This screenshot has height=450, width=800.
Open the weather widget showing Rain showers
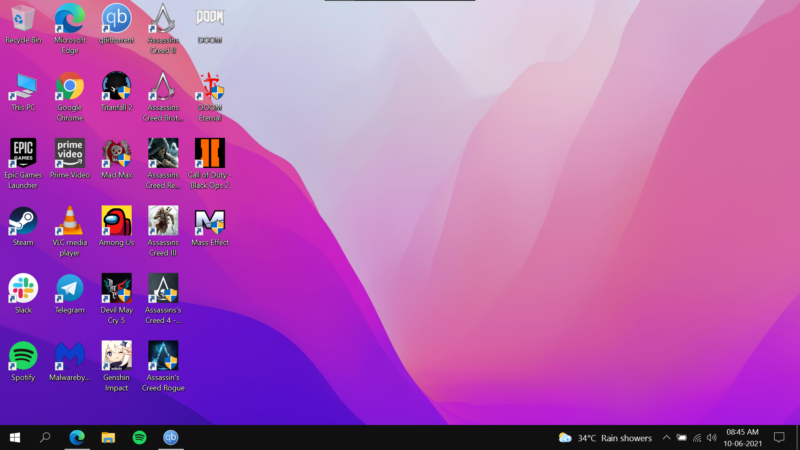coord(605,438)
